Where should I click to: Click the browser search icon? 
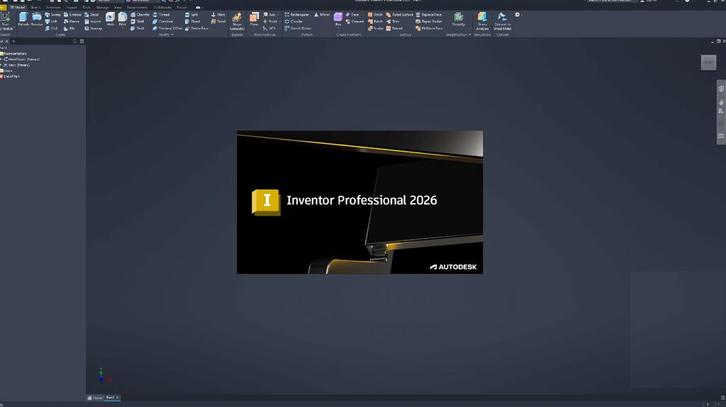pos(75,41)
